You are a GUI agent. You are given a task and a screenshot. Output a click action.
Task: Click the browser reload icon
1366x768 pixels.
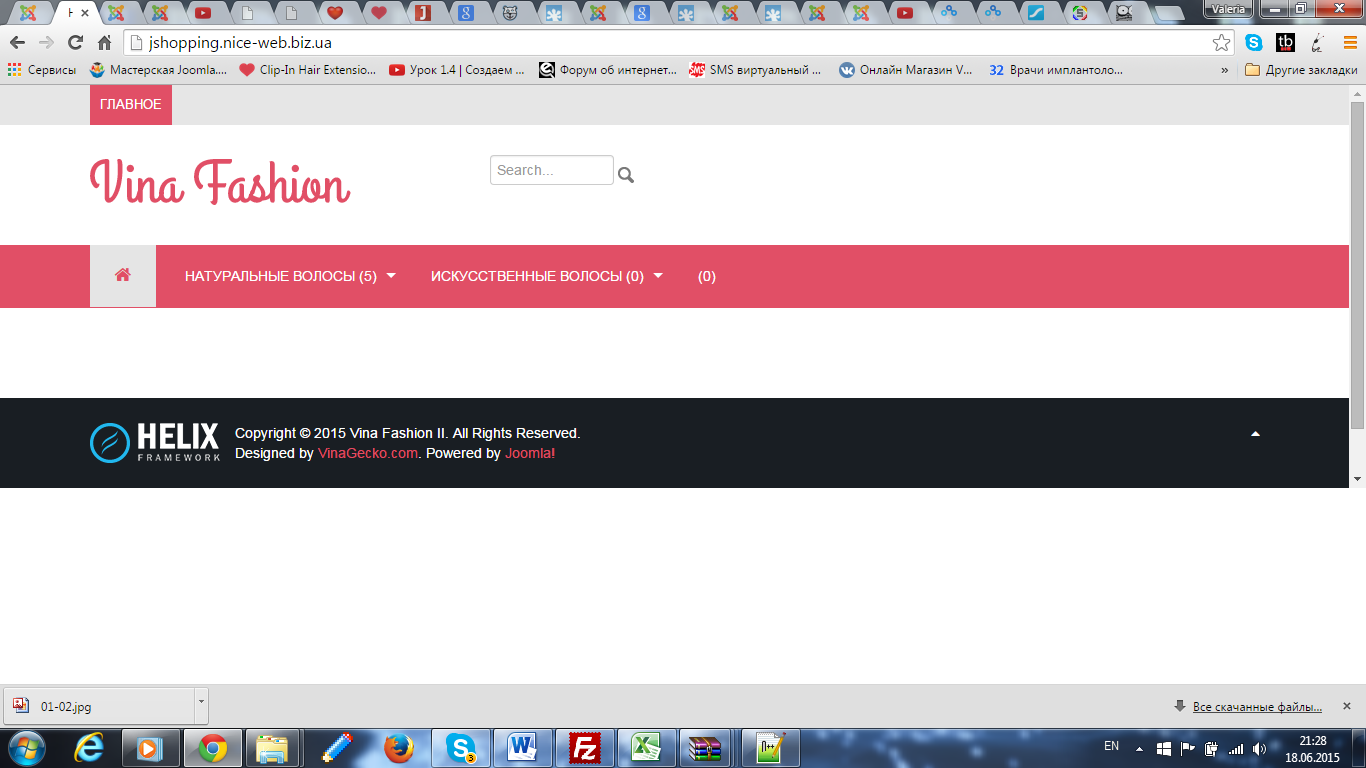click(x=75, y=43)
